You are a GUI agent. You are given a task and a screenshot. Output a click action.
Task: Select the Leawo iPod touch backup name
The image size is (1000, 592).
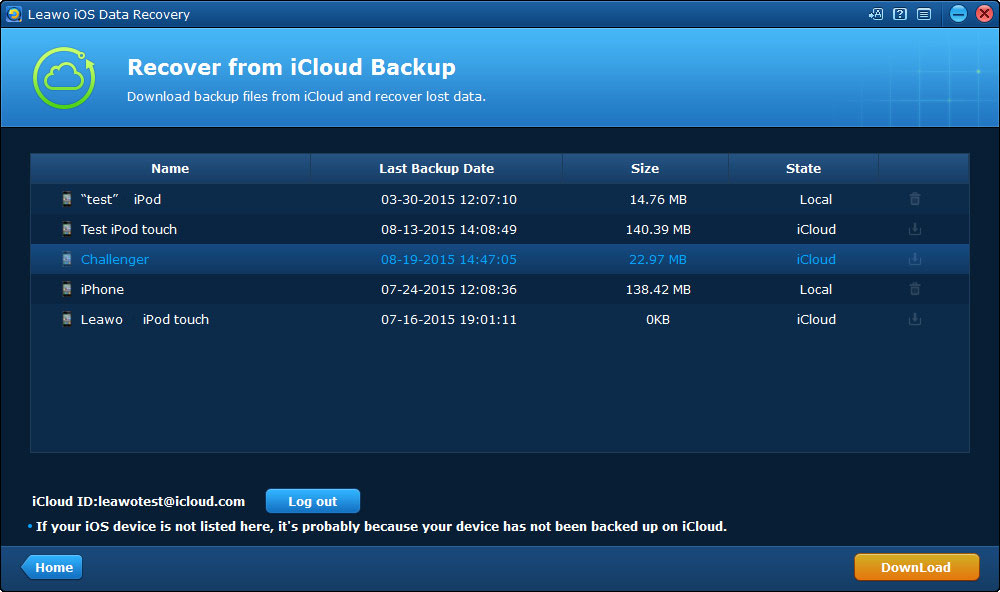145,319
